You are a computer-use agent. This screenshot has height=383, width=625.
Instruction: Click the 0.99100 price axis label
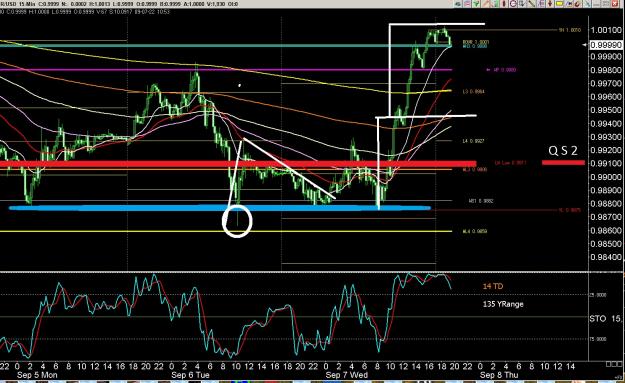pos(606,164)
